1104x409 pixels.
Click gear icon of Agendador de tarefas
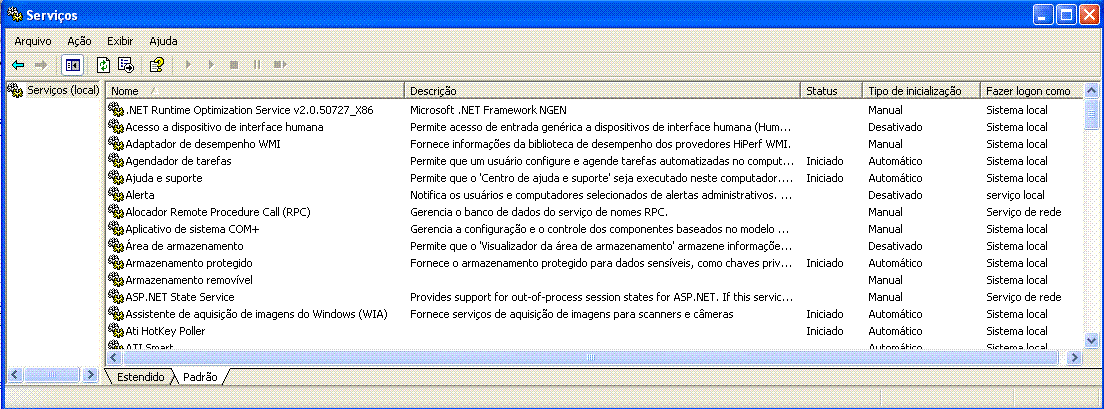(115, 161)
